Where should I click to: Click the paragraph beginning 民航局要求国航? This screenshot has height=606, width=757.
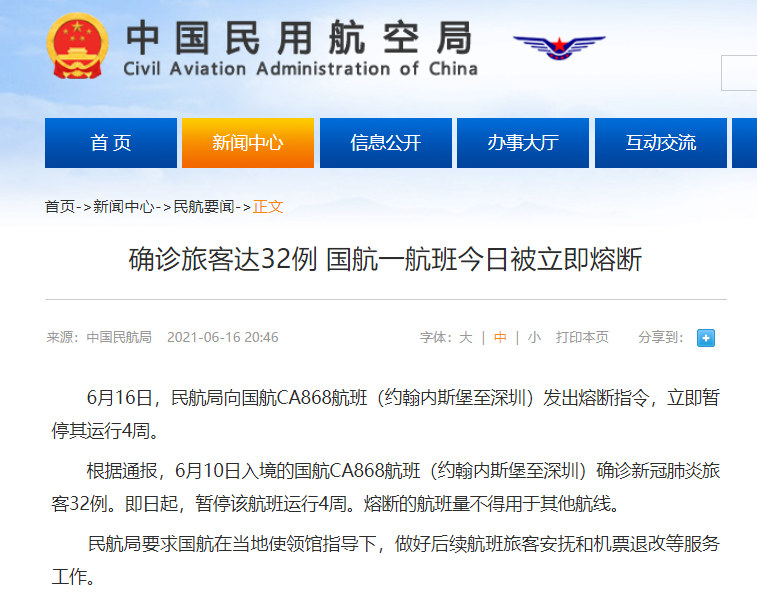pyautogui.click(x=386, y=560)
